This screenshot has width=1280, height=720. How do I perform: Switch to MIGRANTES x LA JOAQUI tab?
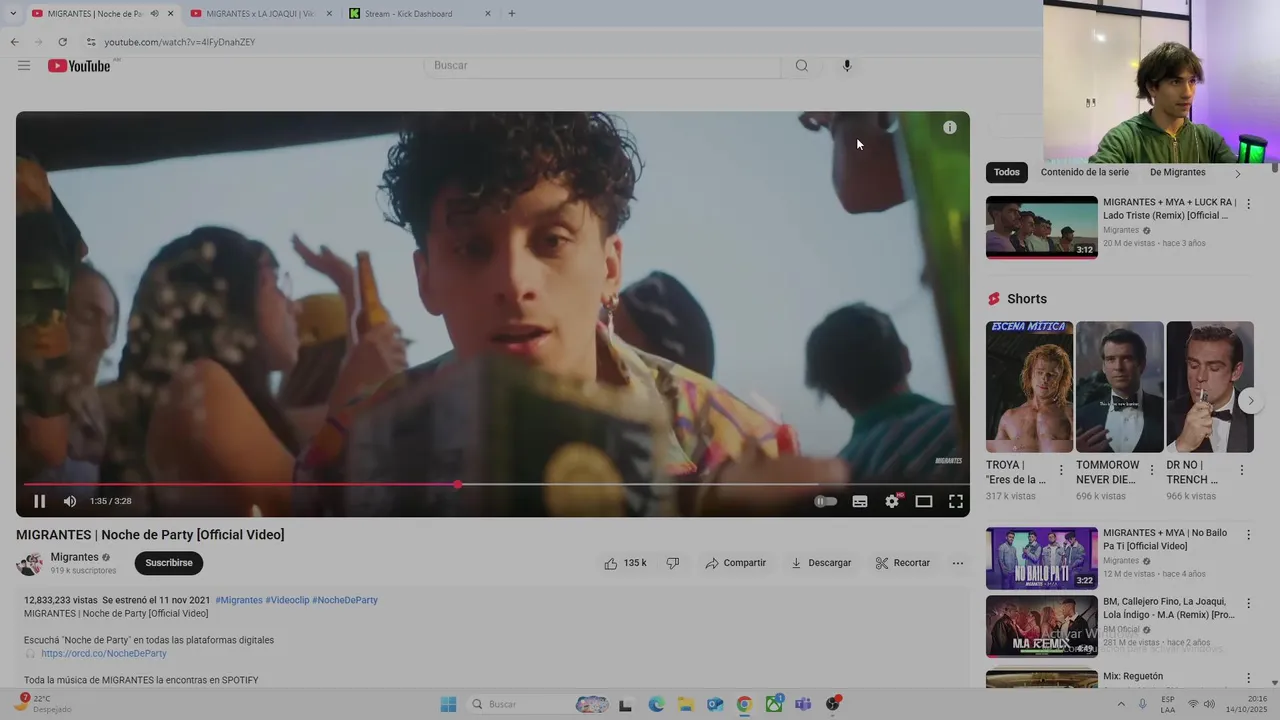click(260, 14)
